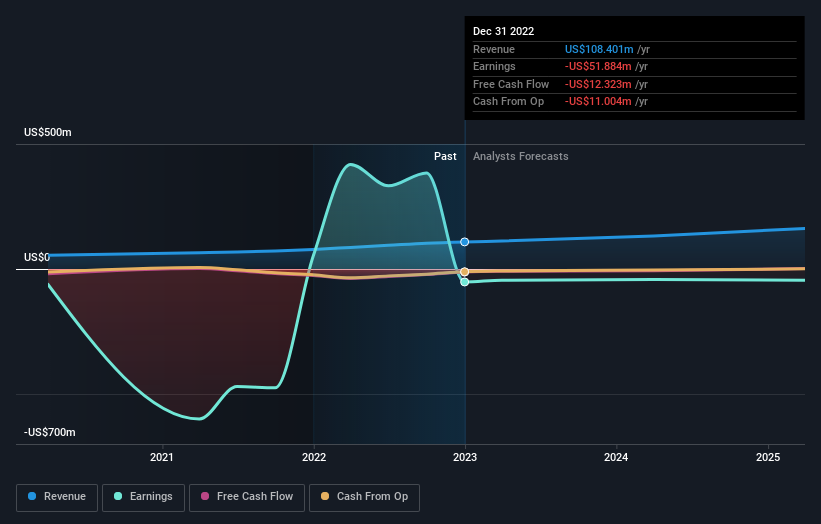Click the Past section label
The width and height of the screenshot is (821, 524).
pyautogui.click(x=445, y=156)
